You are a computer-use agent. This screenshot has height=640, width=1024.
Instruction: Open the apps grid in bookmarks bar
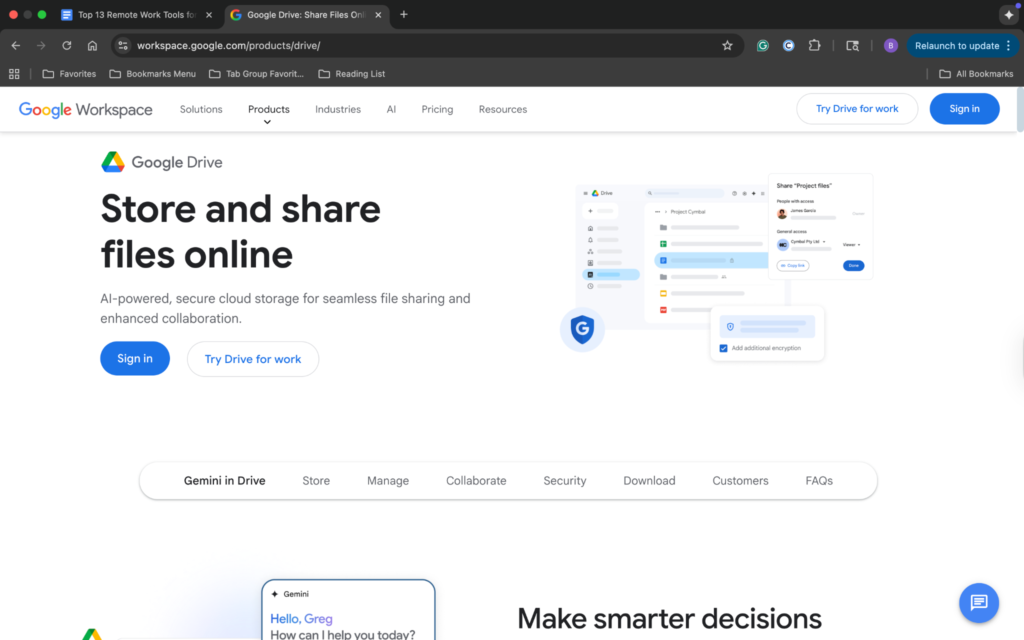tap(14, 74)
